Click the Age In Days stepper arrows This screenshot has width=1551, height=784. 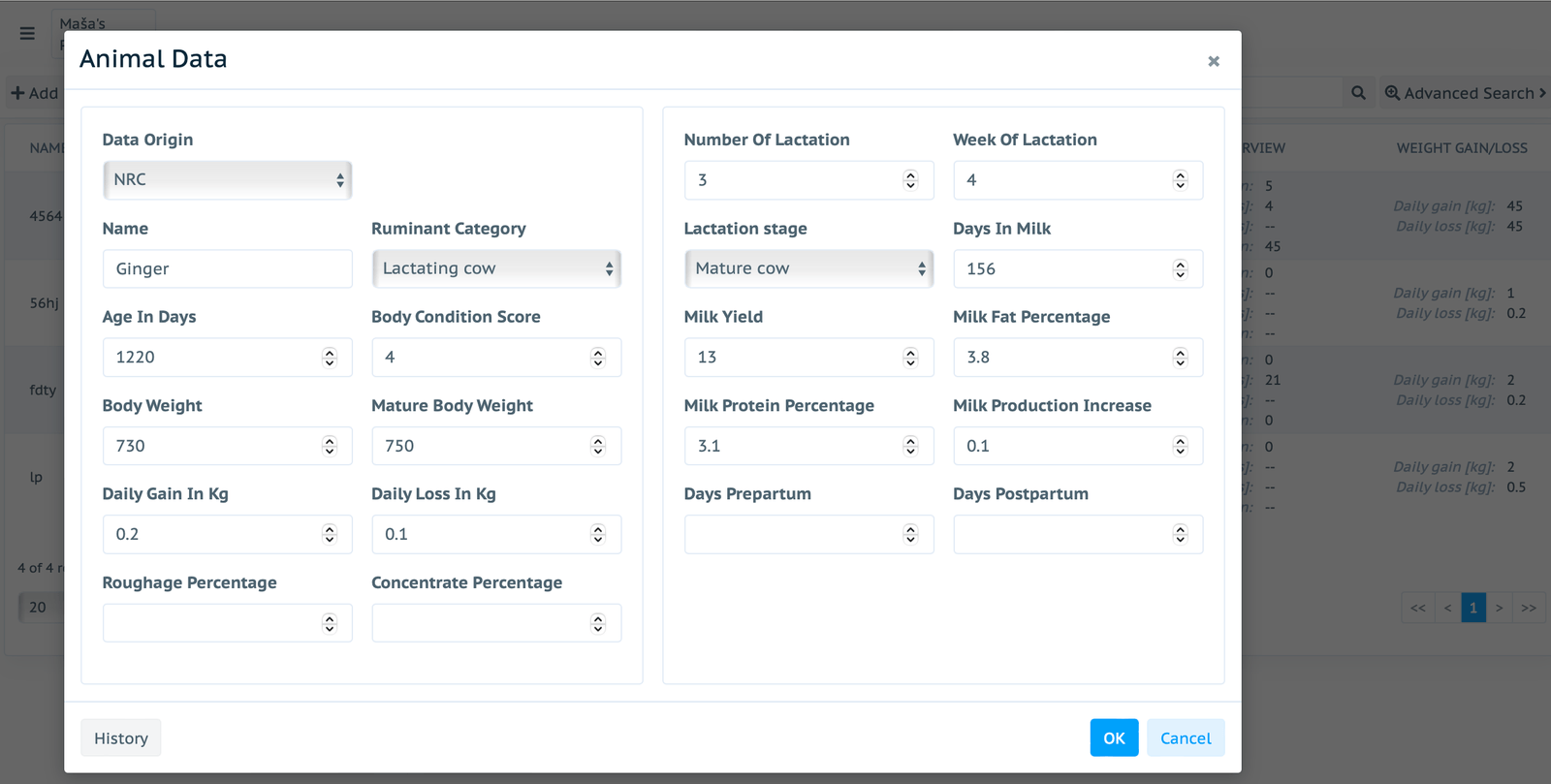[x=330, y=358]
